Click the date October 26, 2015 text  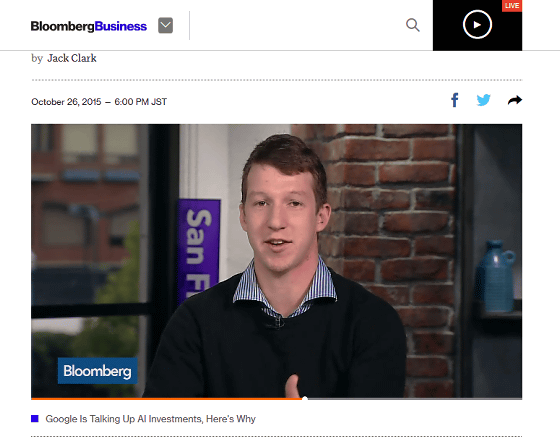66,102
